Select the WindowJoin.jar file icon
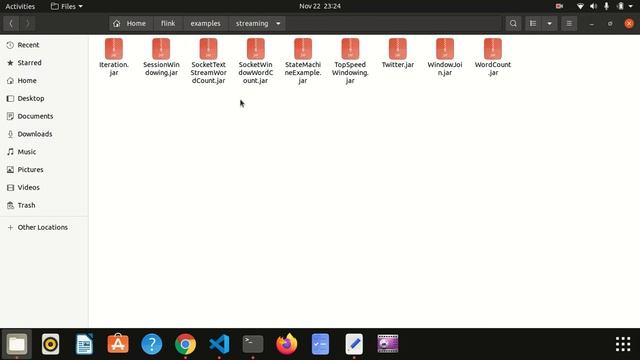 (x=445, y=49)
